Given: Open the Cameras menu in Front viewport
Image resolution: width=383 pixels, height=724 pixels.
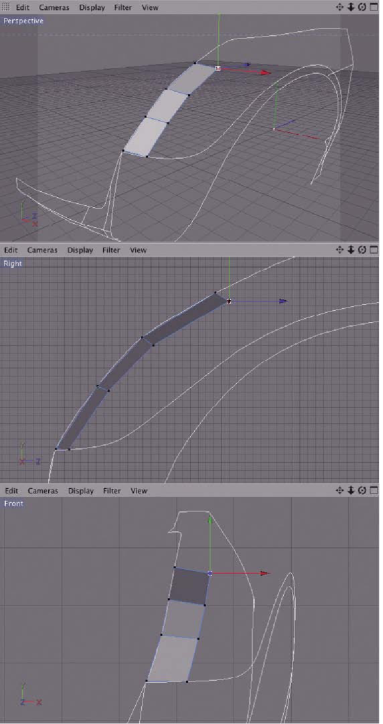Looking at the screenshot, I should pyautogui.click(x=43, y=491).
